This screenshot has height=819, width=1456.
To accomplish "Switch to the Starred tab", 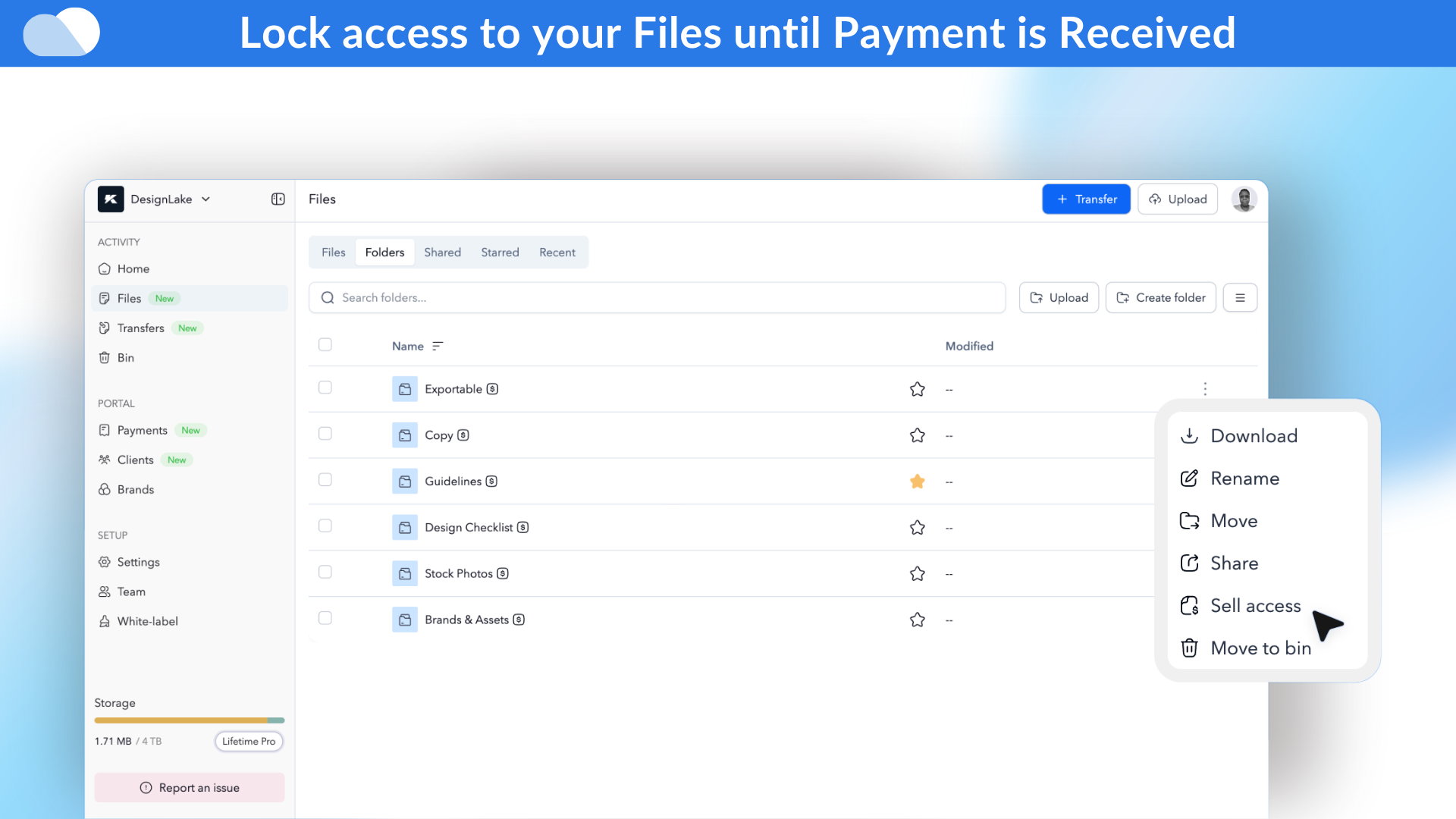I will pos(500,253).
